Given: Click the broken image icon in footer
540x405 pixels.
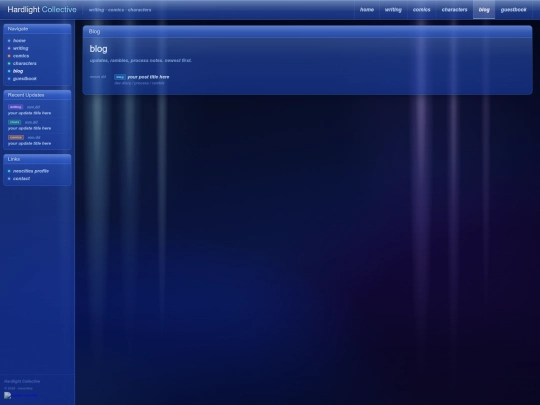Looking at the screenshot, I should 8,395.
